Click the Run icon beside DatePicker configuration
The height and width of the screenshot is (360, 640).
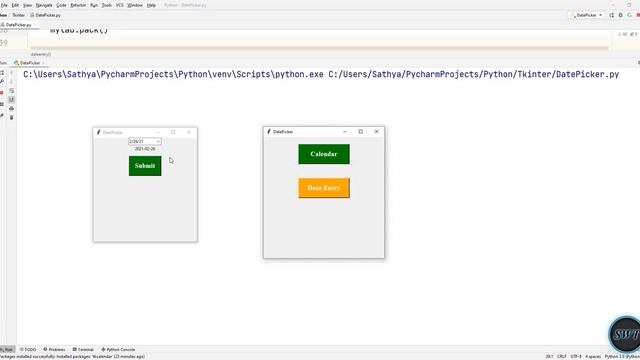point(611,15)
